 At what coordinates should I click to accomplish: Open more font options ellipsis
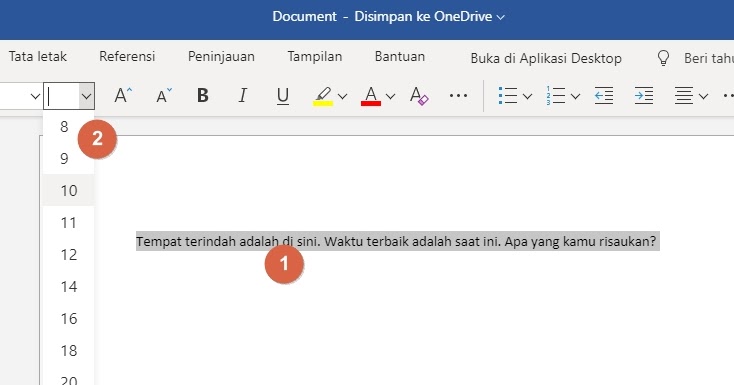click(458, 96)
